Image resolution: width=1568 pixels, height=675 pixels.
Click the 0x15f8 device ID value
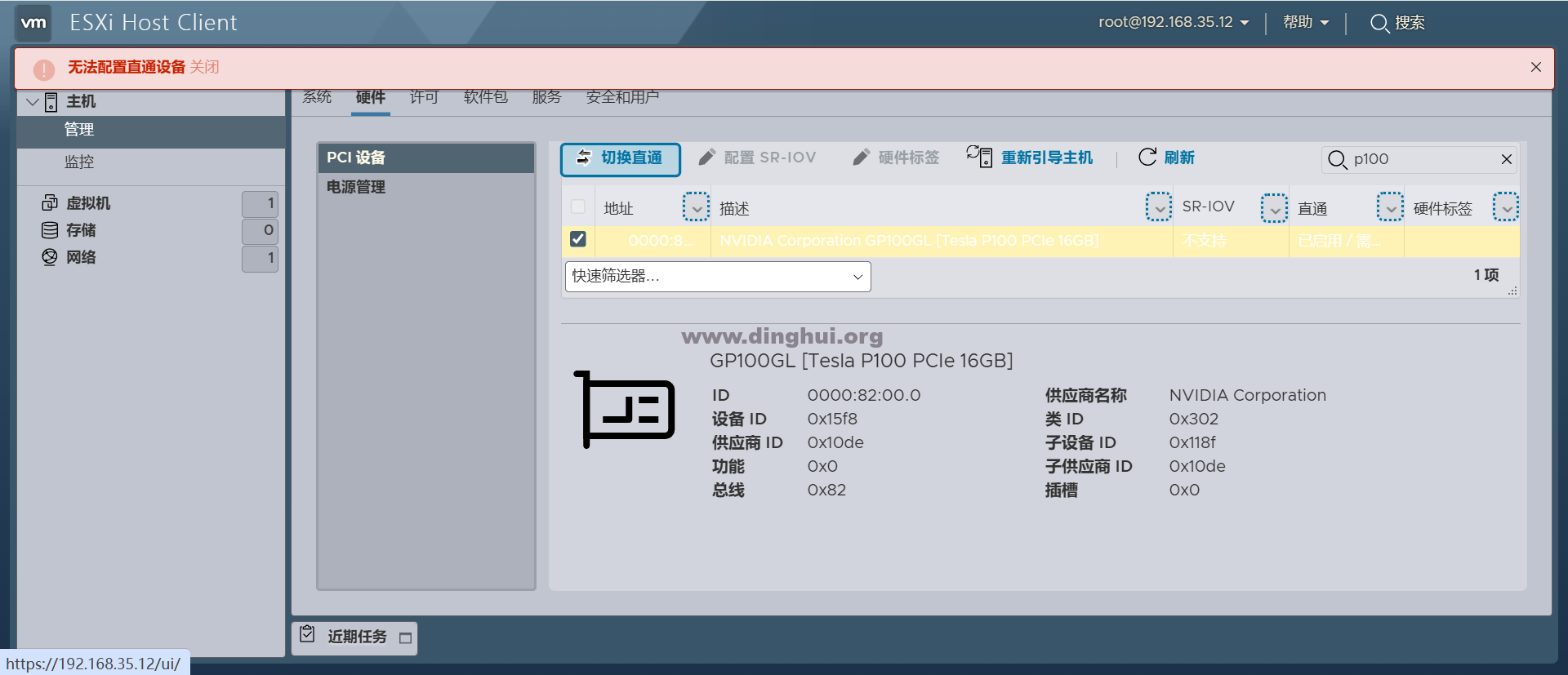[832, 419]
